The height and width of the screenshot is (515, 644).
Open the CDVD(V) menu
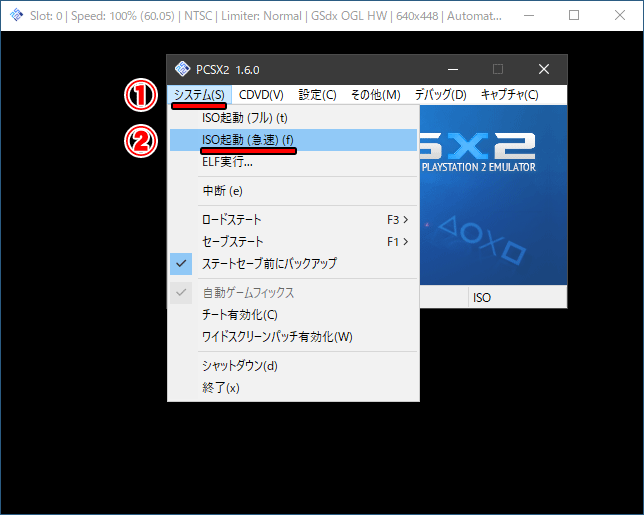[x=261, y=95]
